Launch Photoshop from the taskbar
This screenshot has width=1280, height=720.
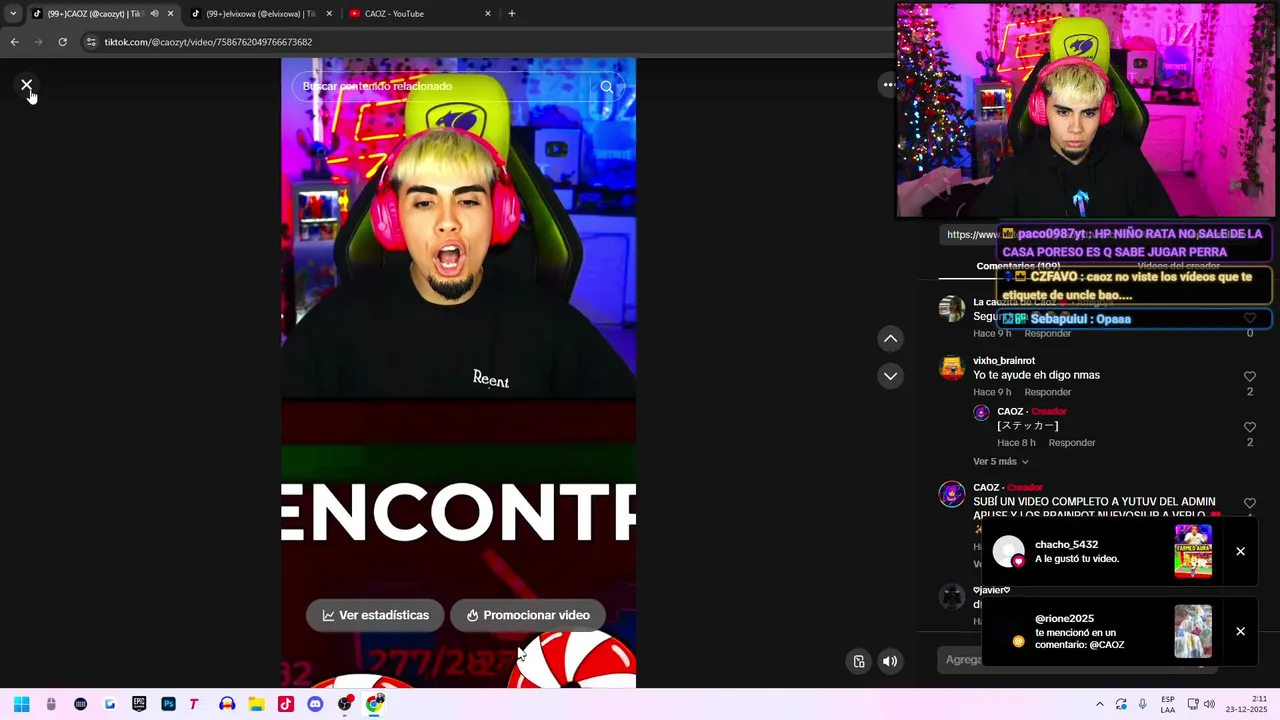[168, 704]
